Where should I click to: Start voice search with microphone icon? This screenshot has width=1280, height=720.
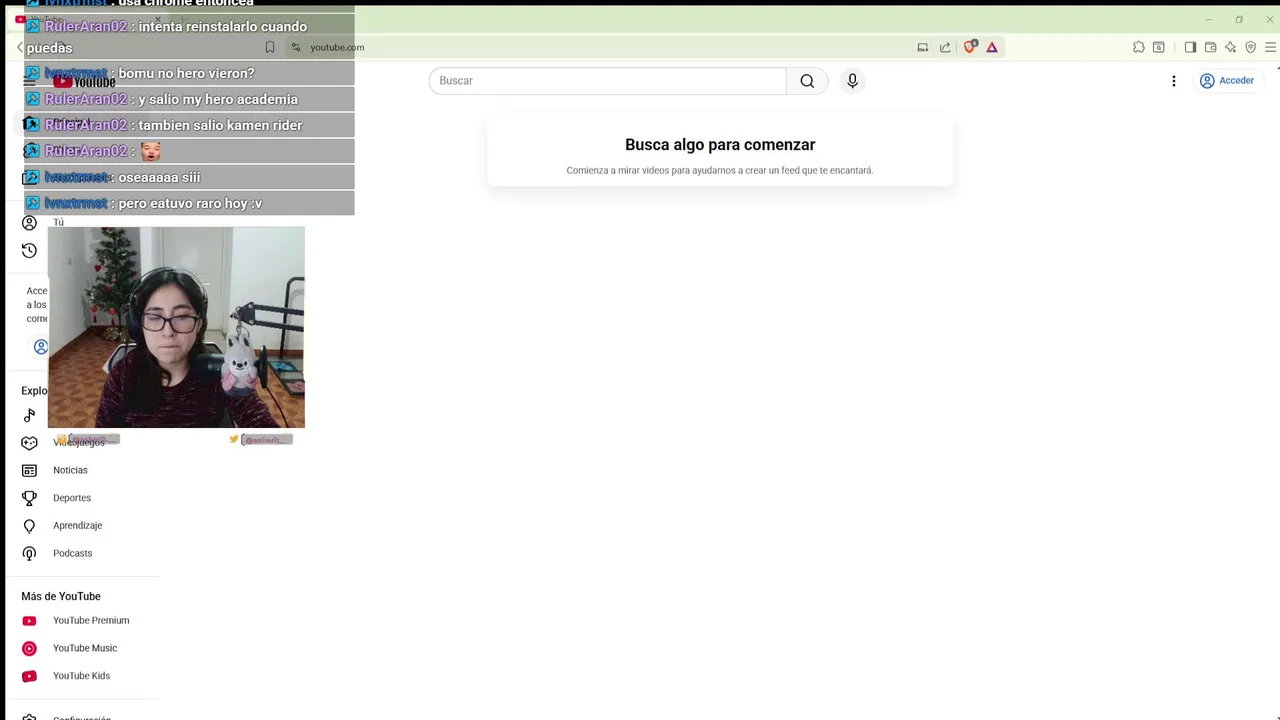point(852,81)
